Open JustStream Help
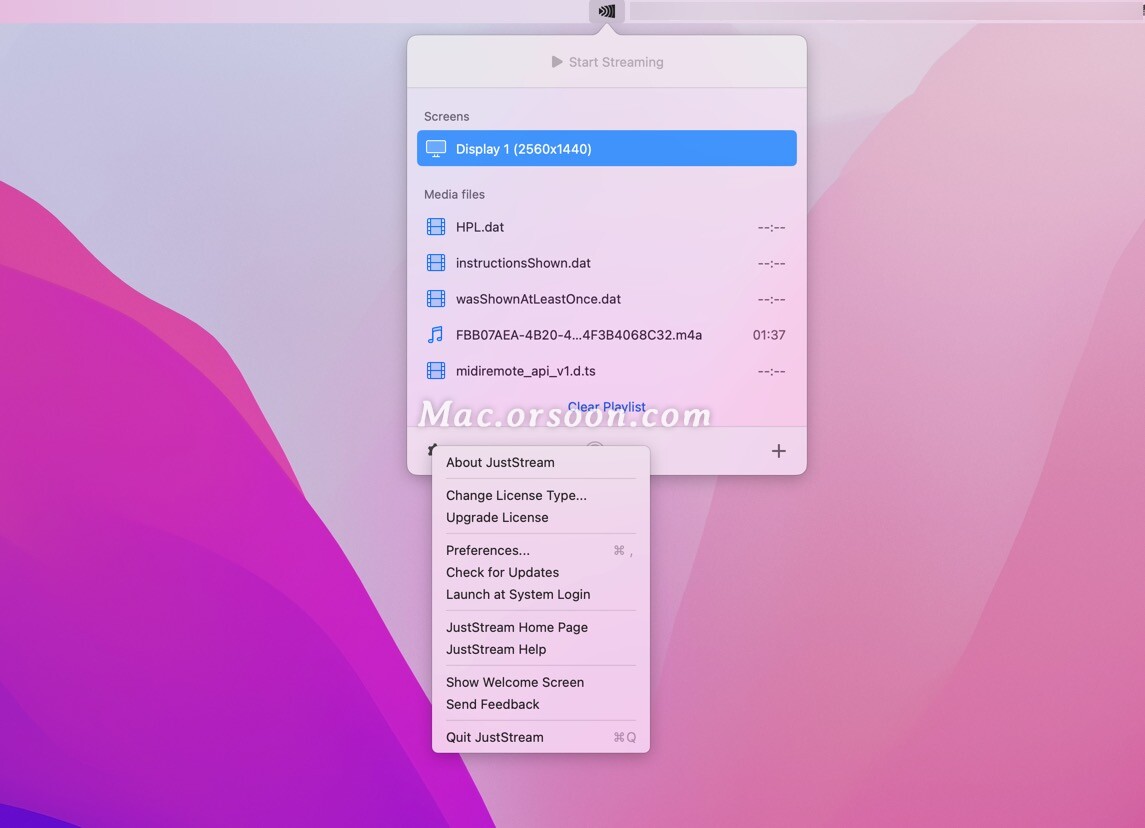The width and height of the screenshot is (1145, 828). point(540,649)
